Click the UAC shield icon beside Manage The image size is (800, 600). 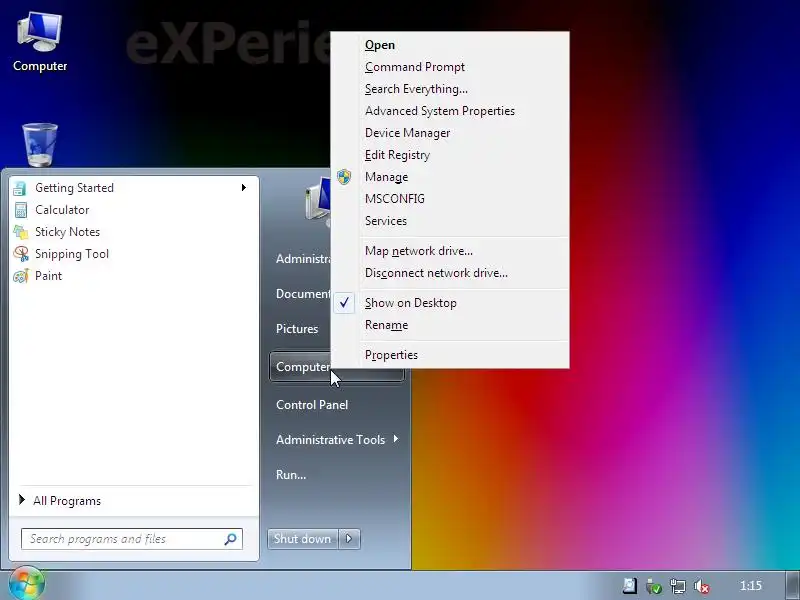click(x=344, y=177)
